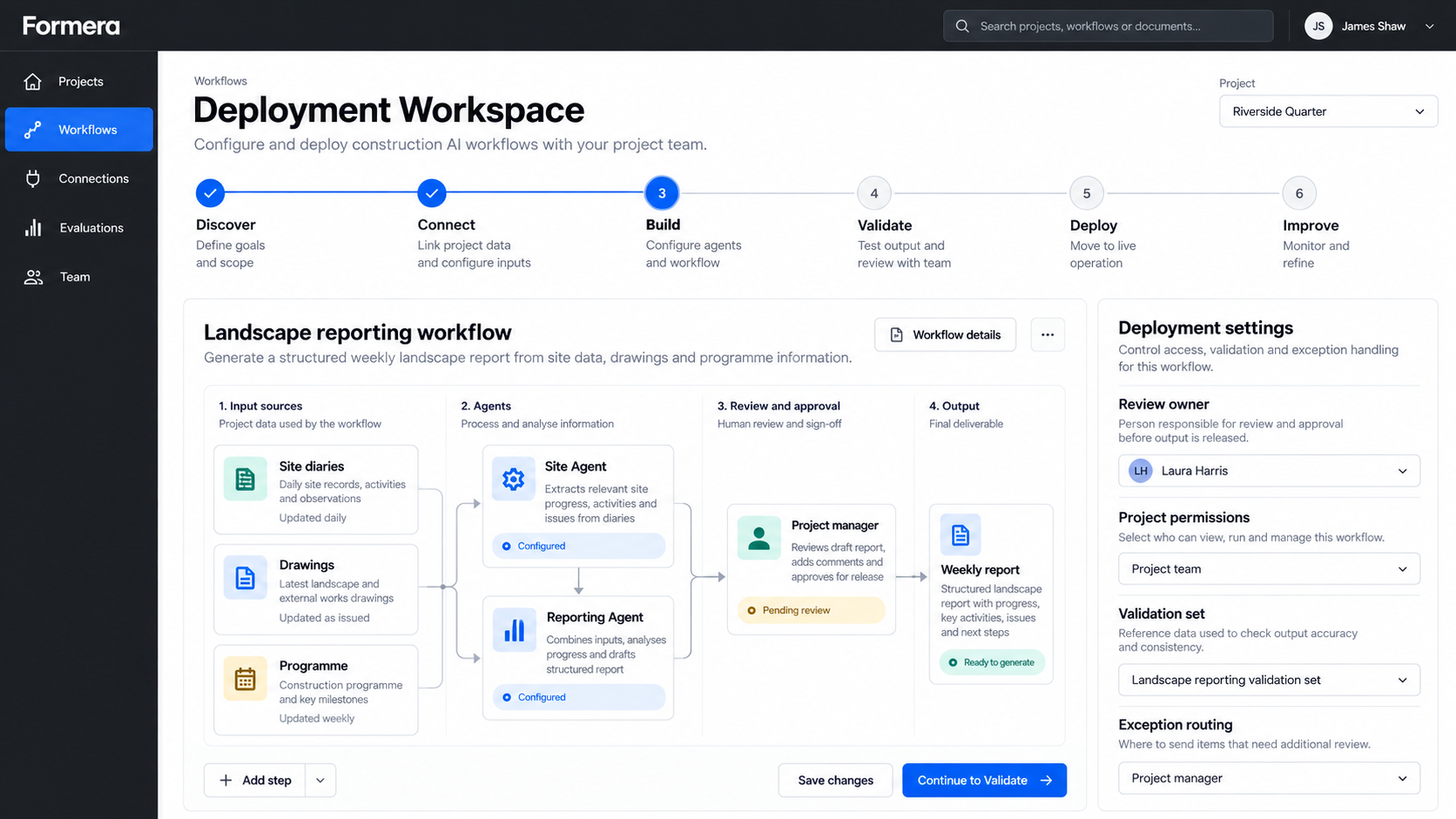The image size is (1456, 819).
Task: Click the Reporting Agent chart icon
Action: point(515,630)
